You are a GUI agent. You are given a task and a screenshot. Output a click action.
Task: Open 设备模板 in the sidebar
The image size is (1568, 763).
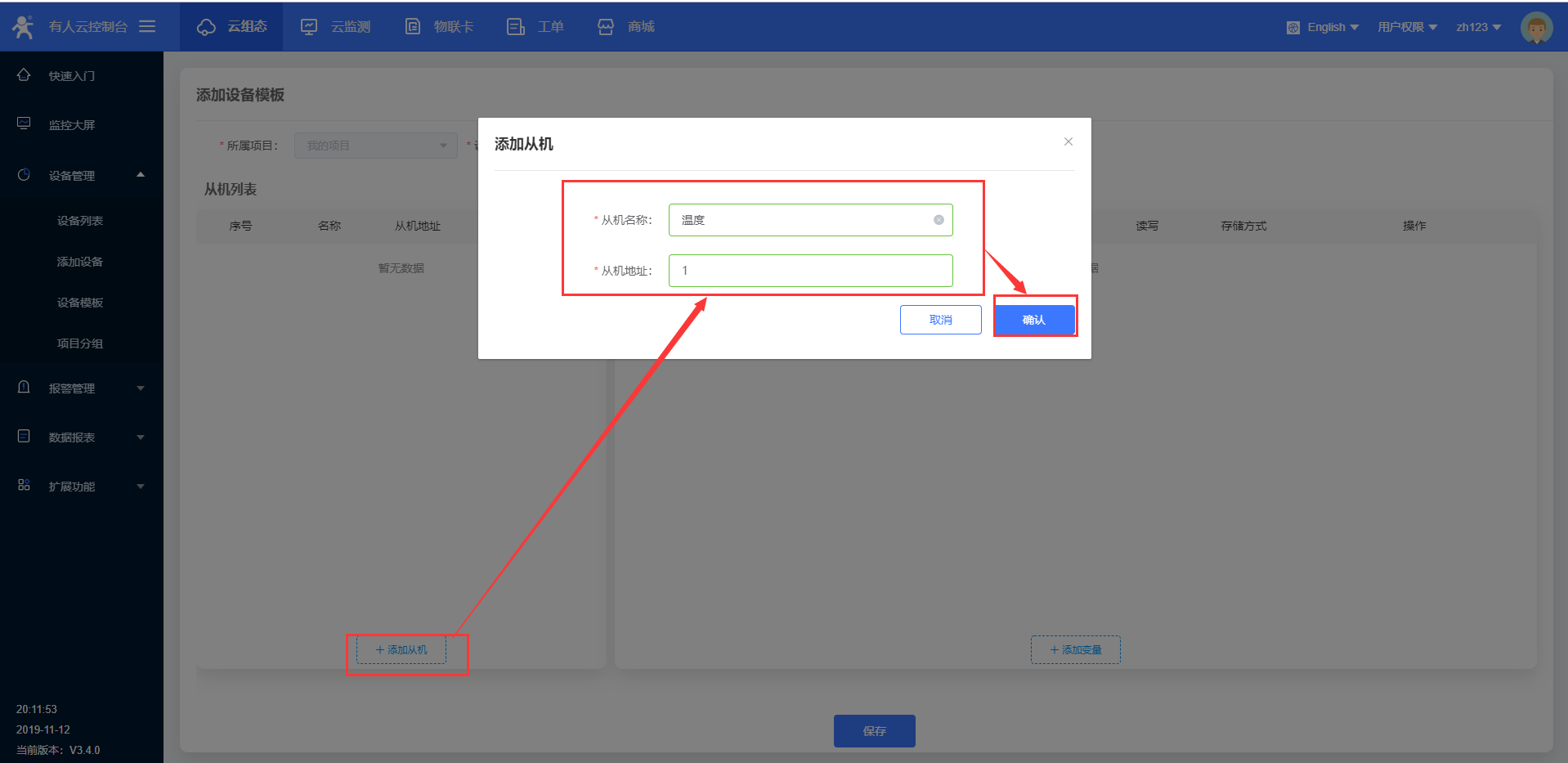(80, 303)
